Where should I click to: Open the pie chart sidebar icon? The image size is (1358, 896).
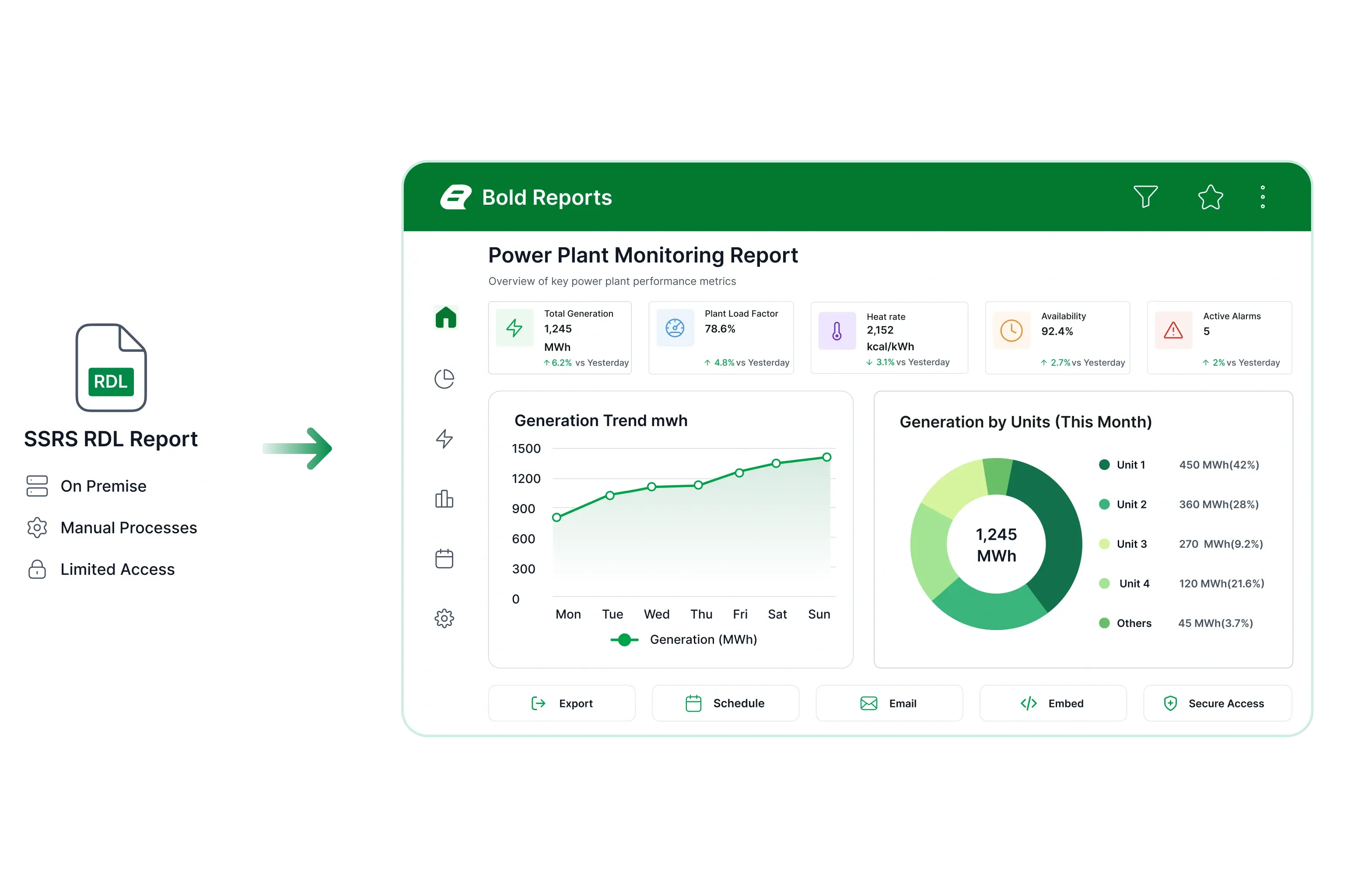(444, 378)
